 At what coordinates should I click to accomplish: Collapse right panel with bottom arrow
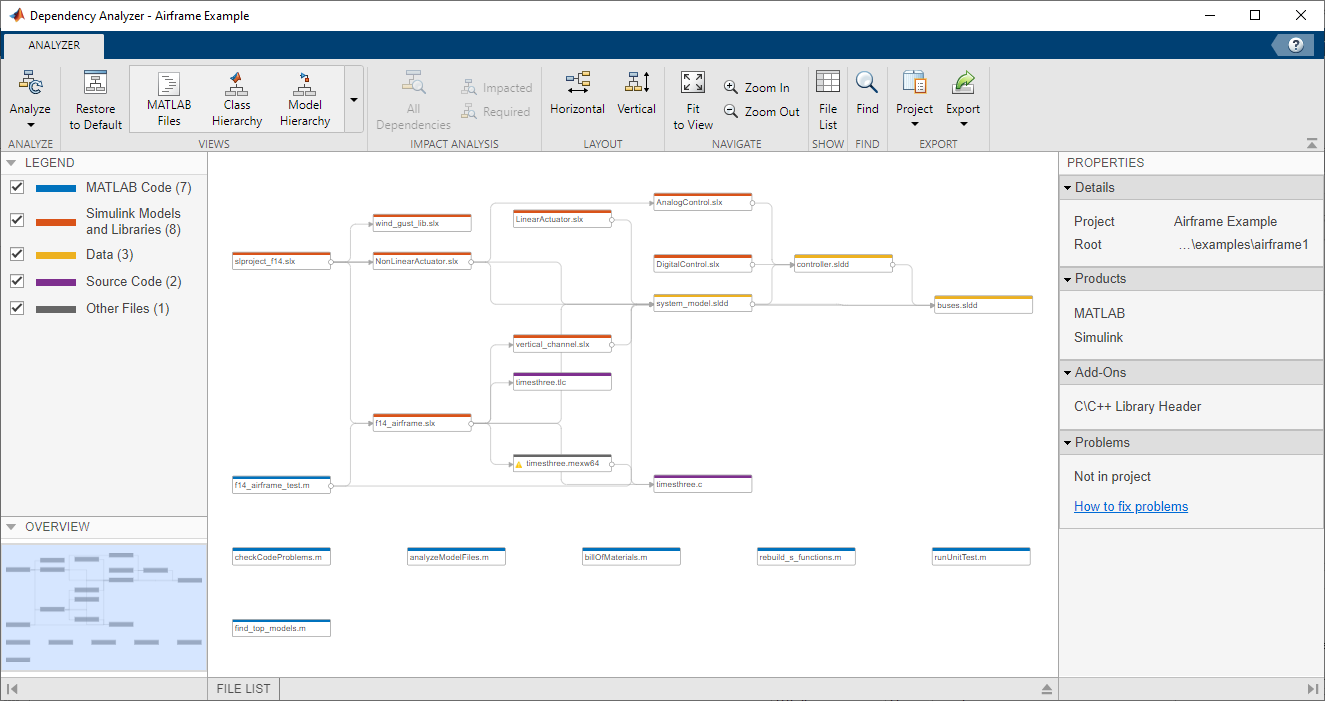[x=1313, y=689]
